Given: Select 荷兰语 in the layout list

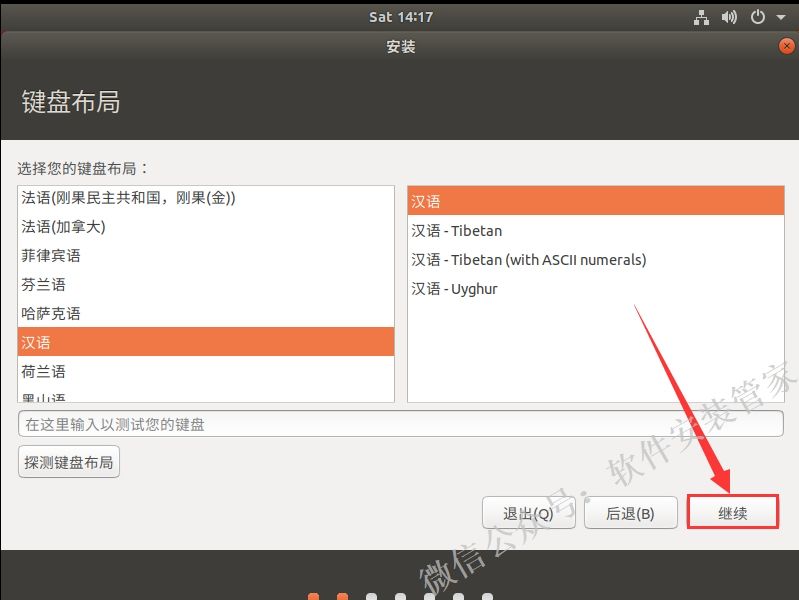Looking at the screenshot, I should (206, 371).
